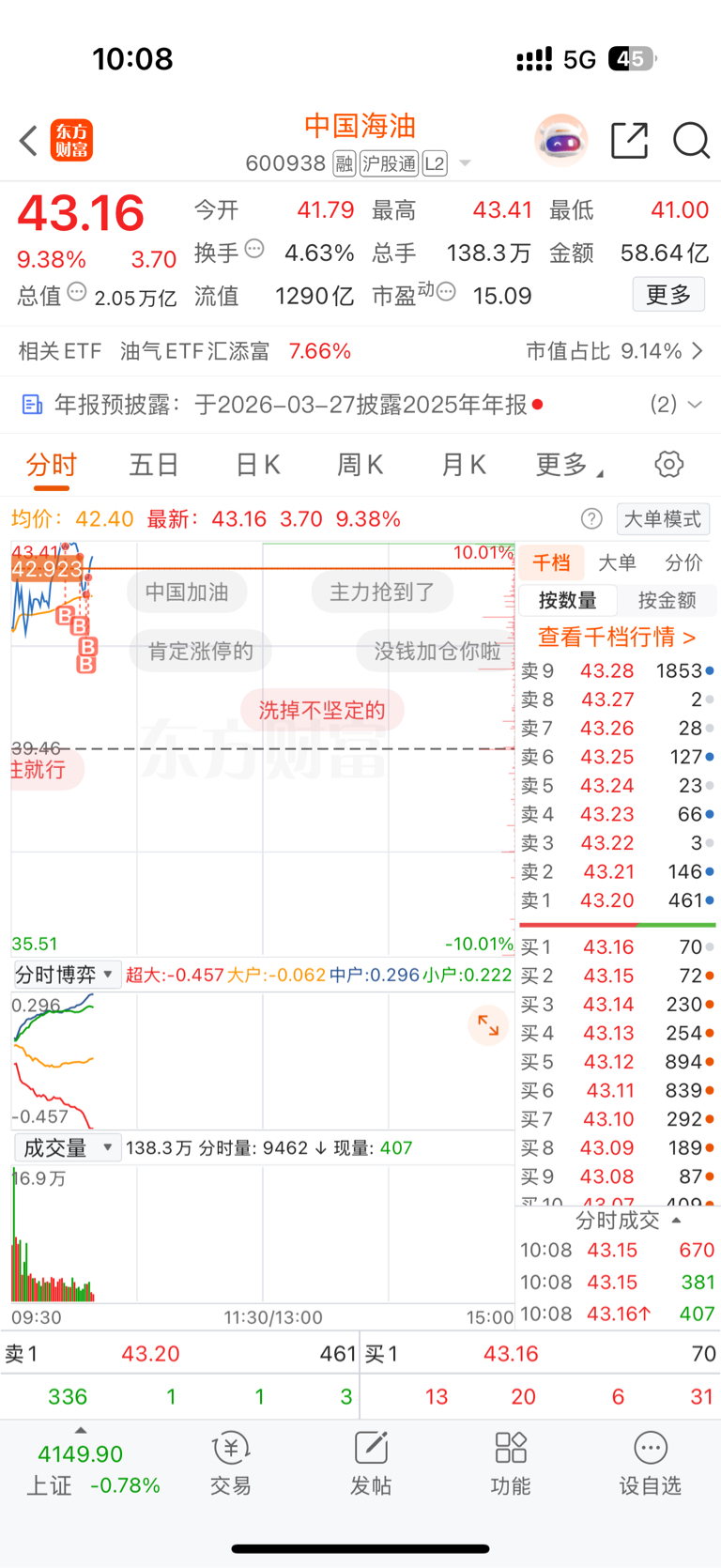This screenshot has width=721, height=1568.
Task: Tap the battery indicator in status bar
Action: (633, 59)
